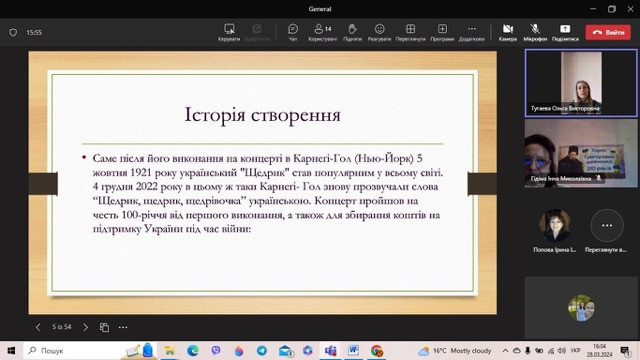Image resolution: width=640 pixels, height=360 pixels.
Task: Launch Microsoft Edge from the taskbar
Action: pyautogui.click(x=193, y=351)
